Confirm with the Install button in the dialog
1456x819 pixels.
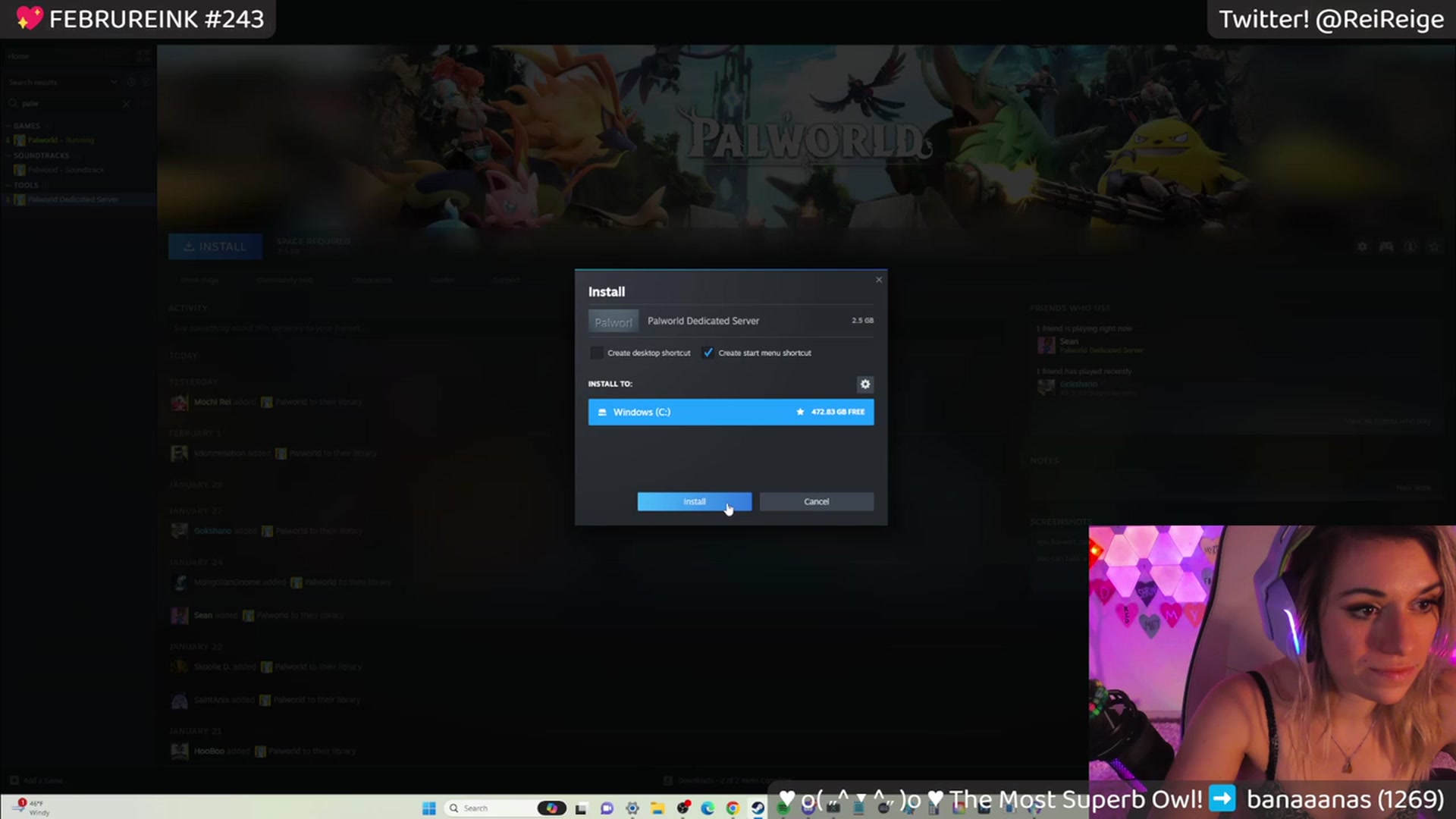(694, 501)
